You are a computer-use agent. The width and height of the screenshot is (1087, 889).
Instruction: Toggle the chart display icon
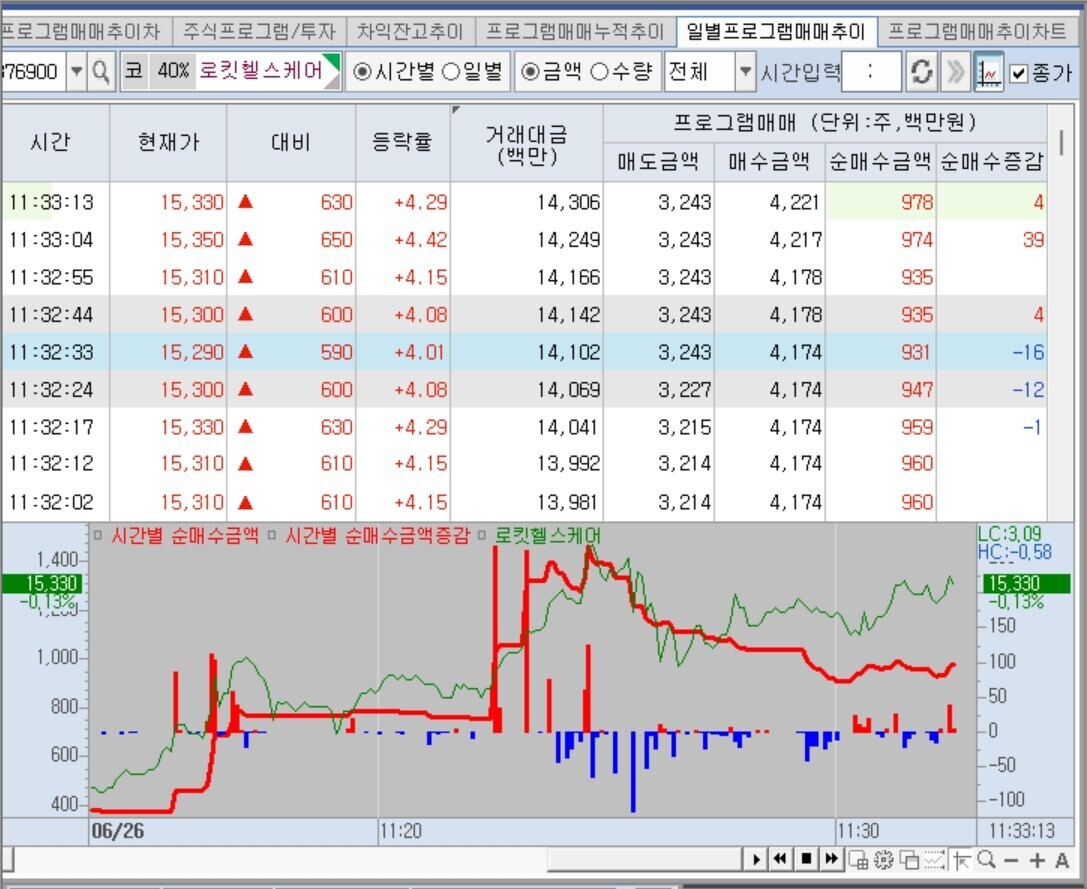click(x=988, y=71)
